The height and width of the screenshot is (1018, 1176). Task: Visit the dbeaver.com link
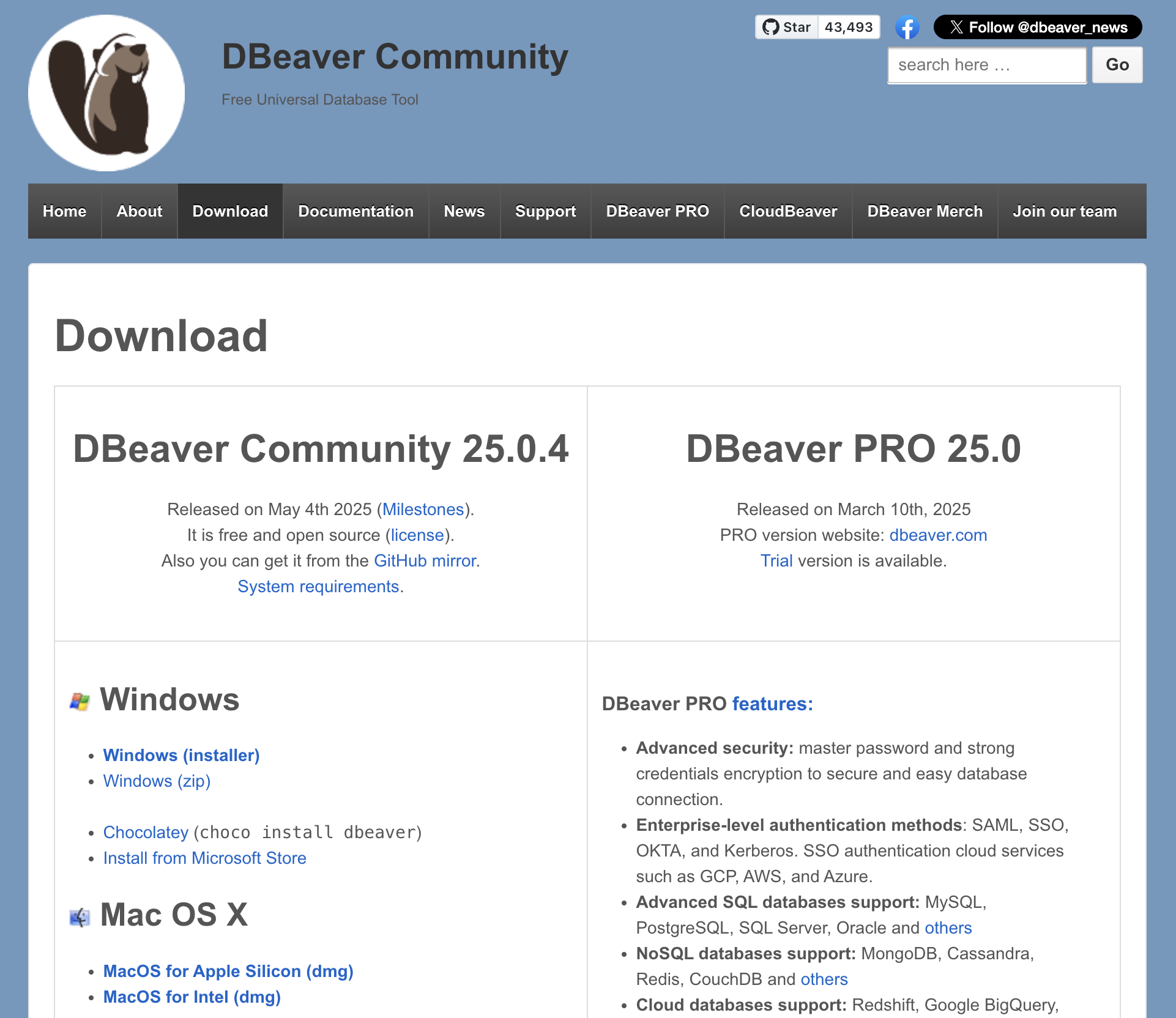[x=939, y=535]
